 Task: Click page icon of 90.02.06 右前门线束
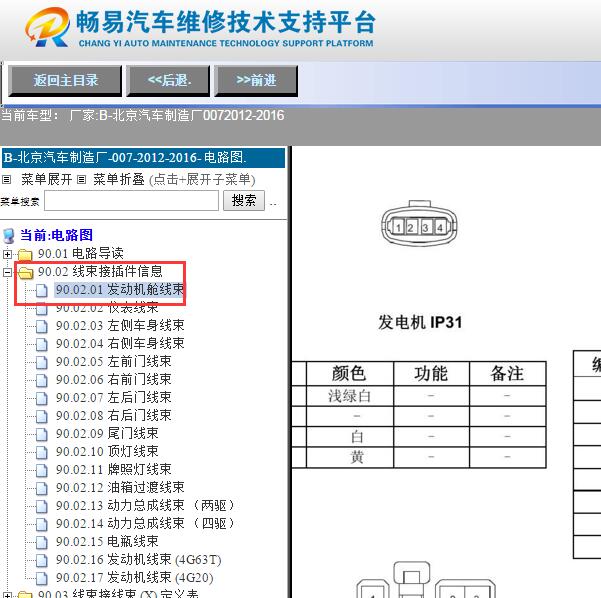(42, 381)
